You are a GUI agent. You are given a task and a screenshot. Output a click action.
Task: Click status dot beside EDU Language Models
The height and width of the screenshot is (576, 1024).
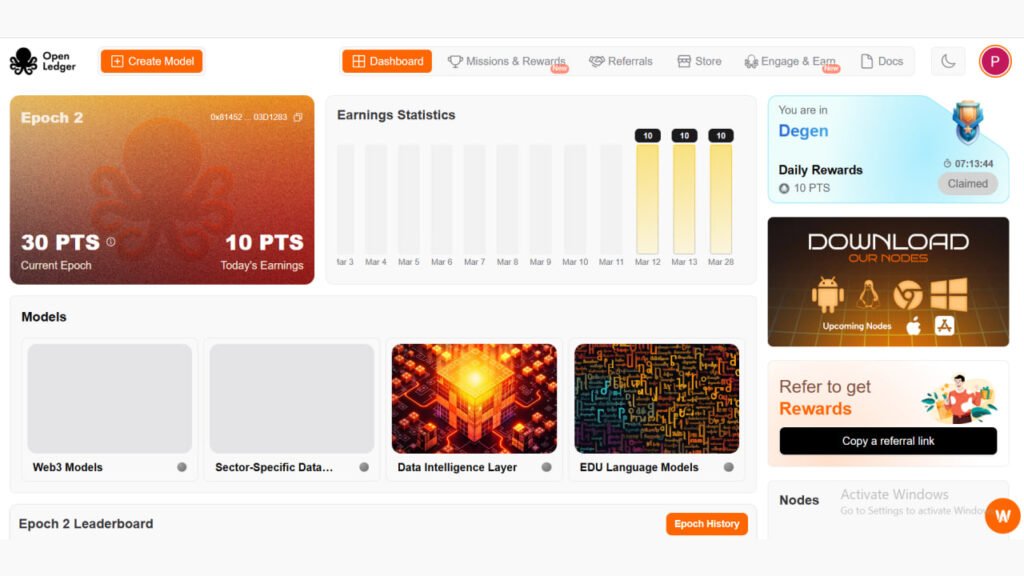click(x=729, y=467)
